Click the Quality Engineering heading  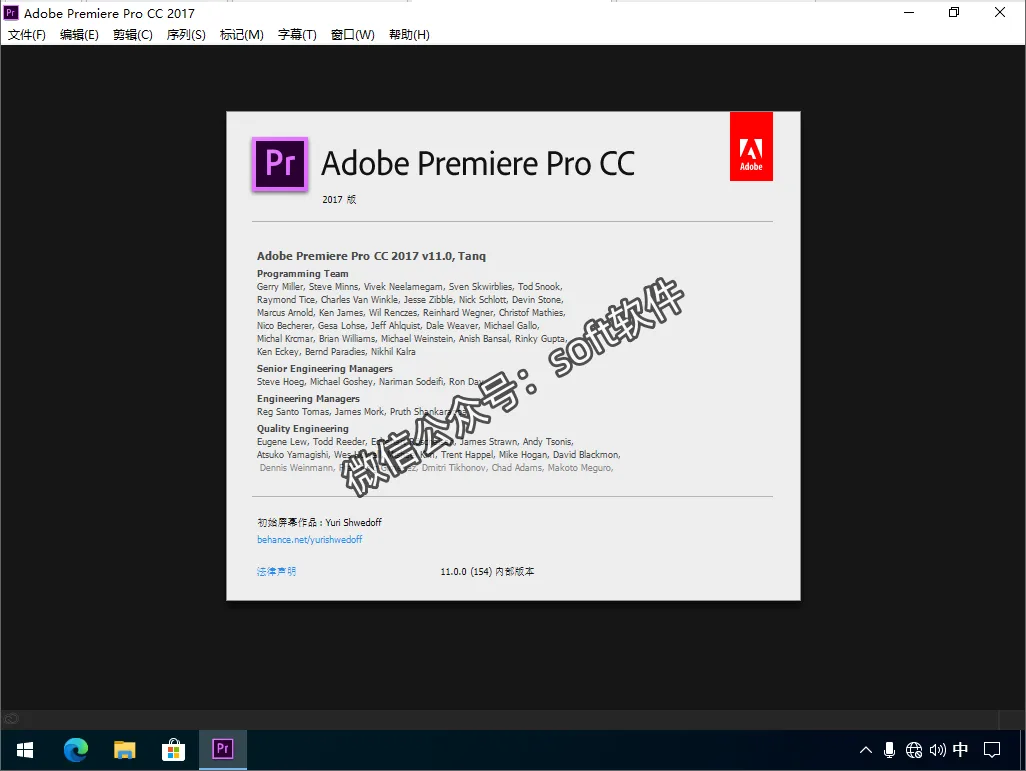tap(302, 429)
